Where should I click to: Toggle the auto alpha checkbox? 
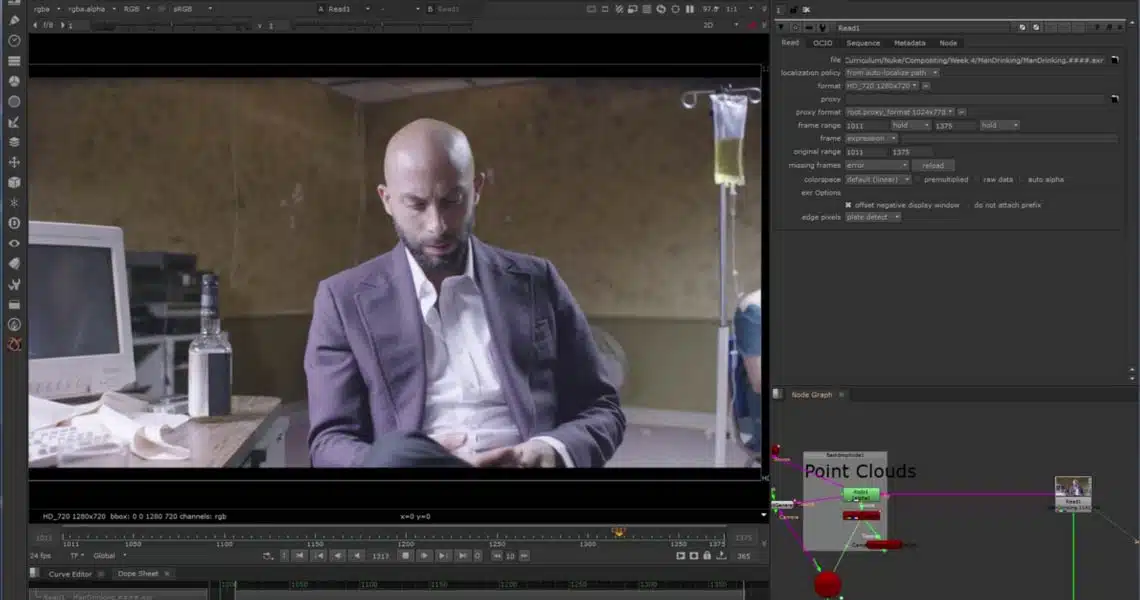point(1022,179)
